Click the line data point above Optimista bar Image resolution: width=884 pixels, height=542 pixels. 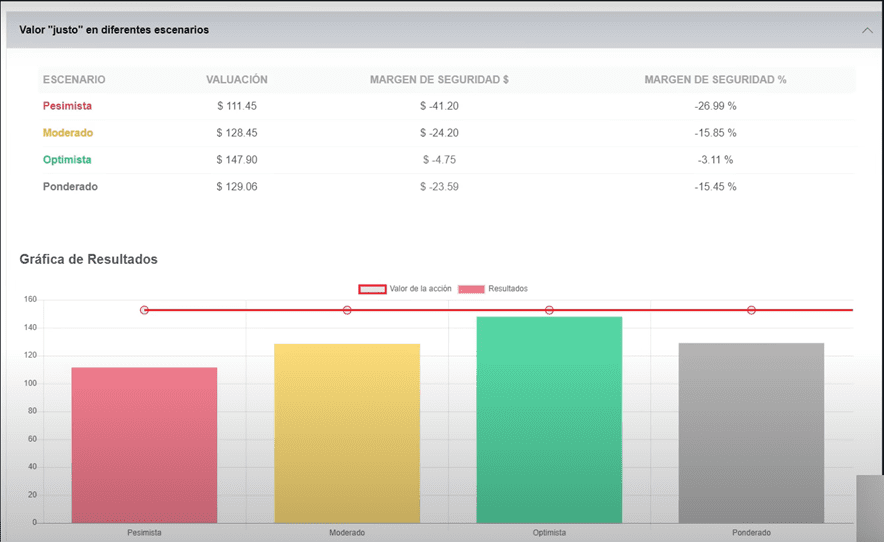click(549, 310)
